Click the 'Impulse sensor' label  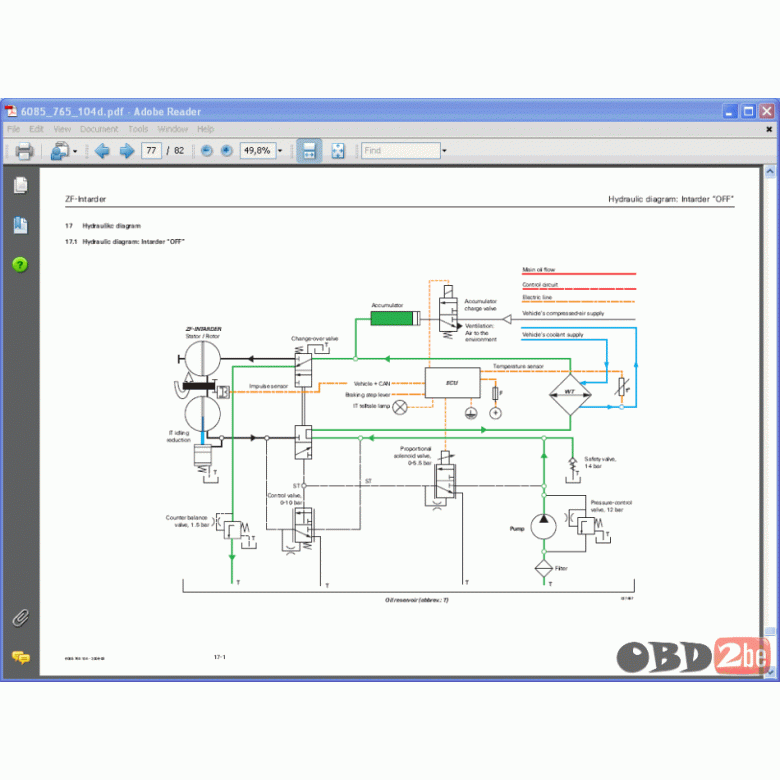click(268, 386)
